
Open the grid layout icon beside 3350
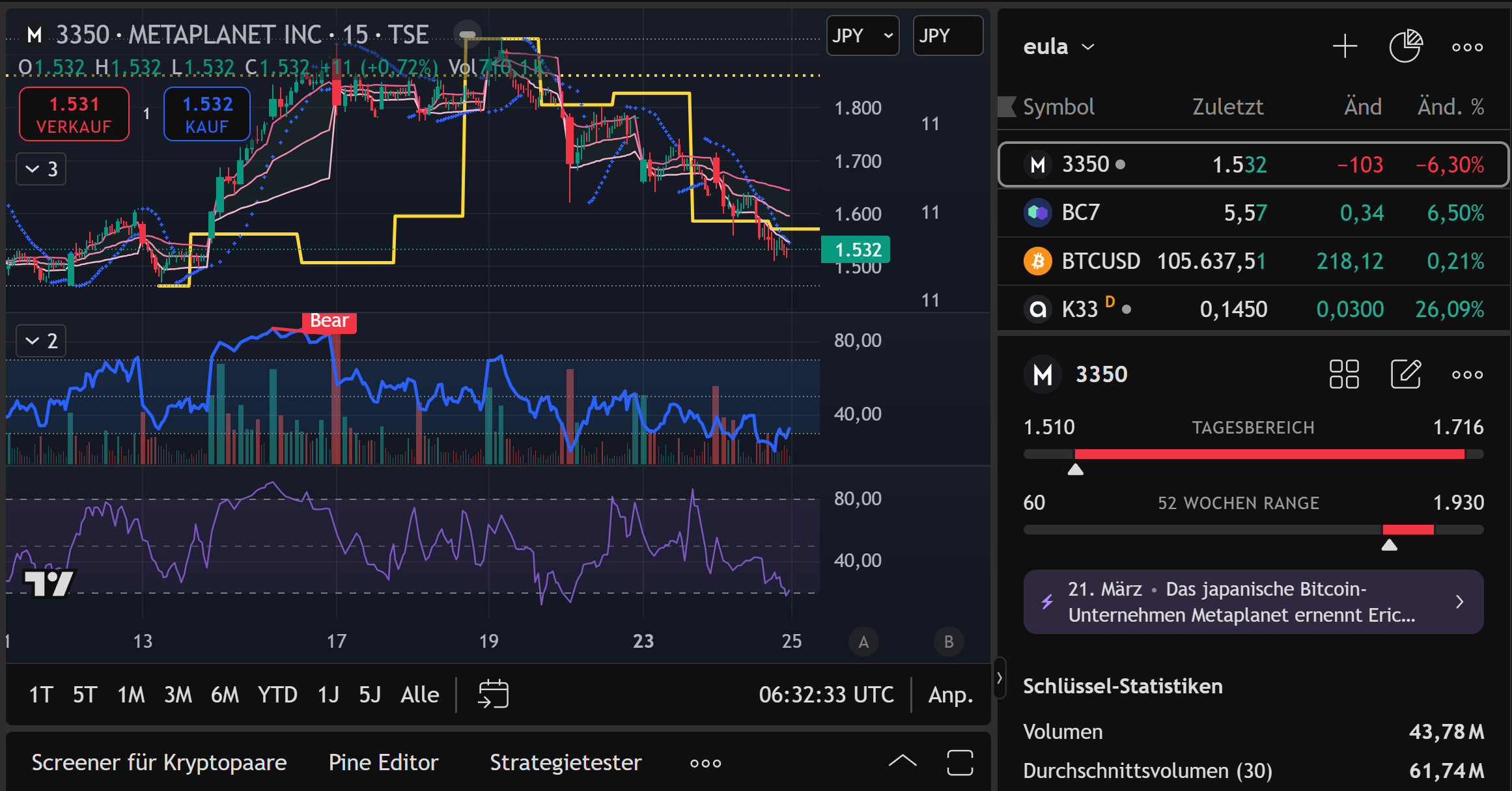click(1344, 374)
